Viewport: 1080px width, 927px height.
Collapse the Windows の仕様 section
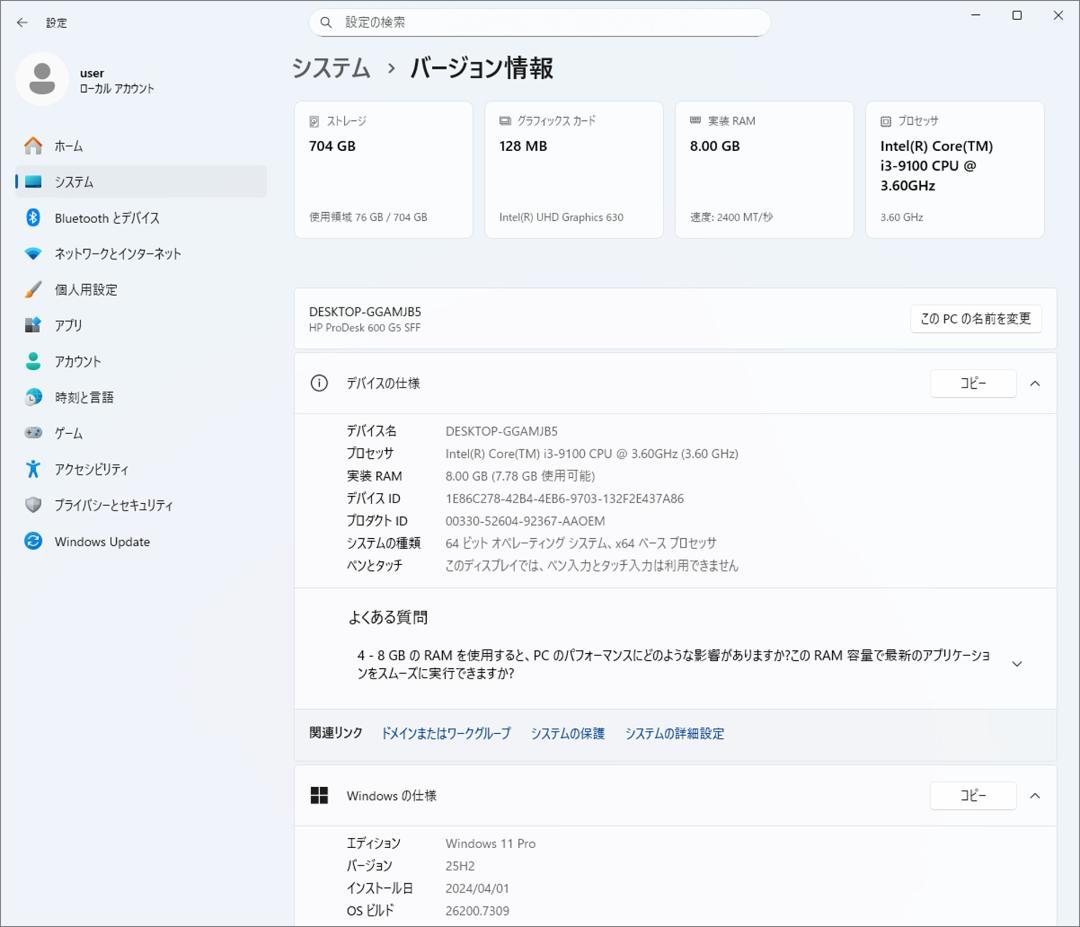tap(1035, 796)
